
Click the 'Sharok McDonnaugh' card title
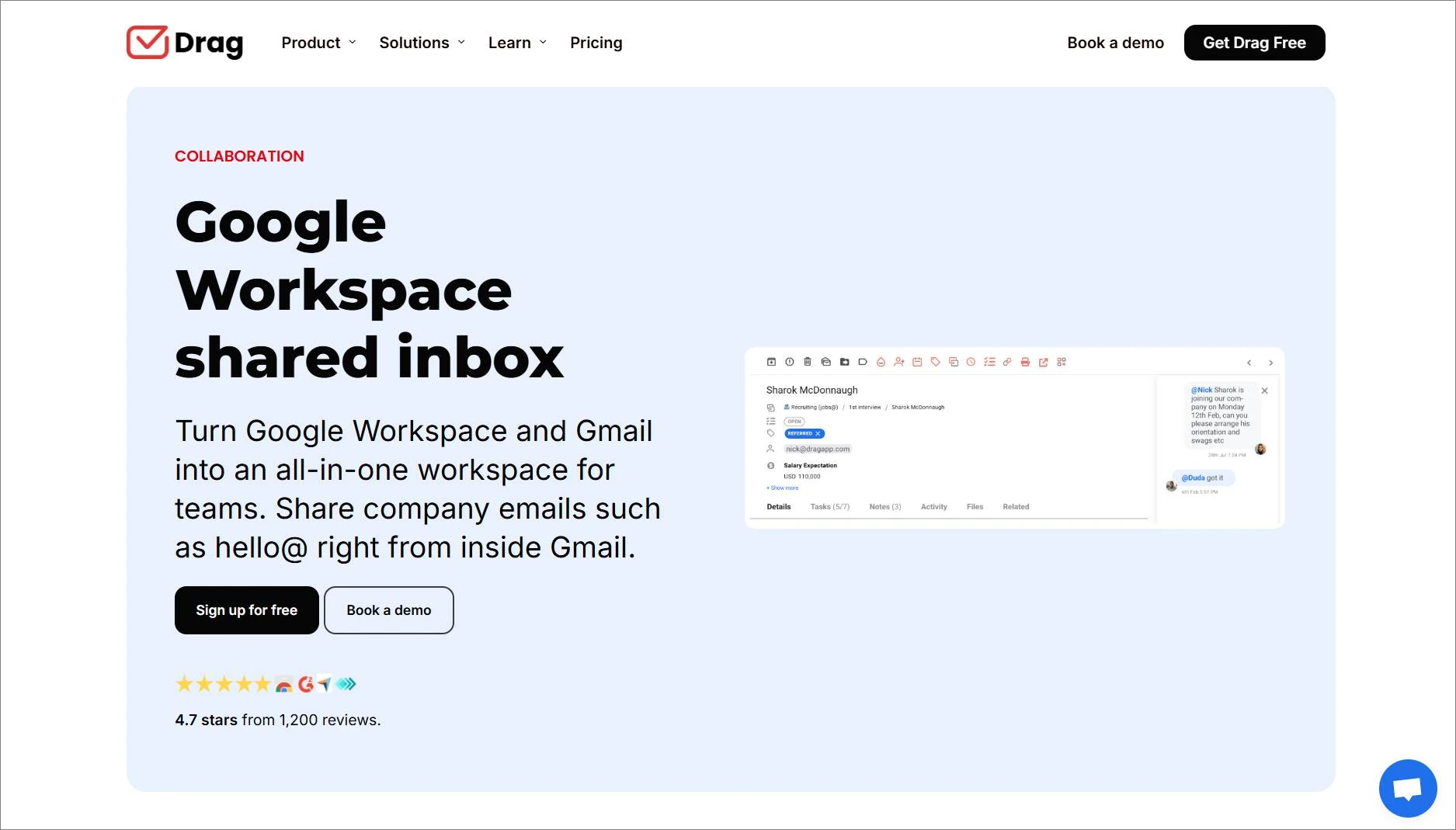click(812, 390)
